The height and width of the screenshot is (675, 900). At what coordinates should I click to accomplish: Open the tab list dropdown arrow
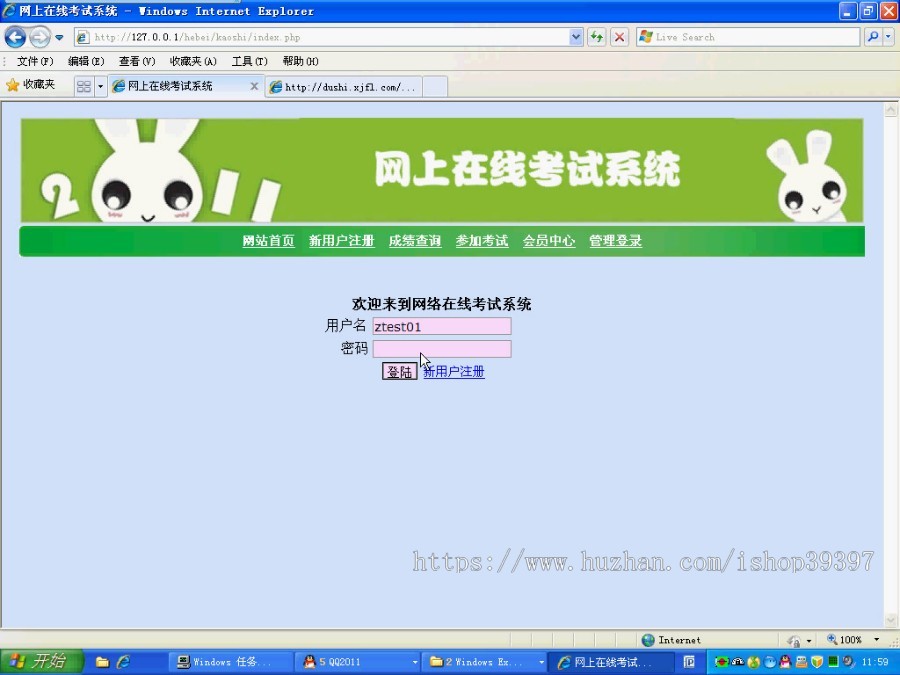(100, 87)
